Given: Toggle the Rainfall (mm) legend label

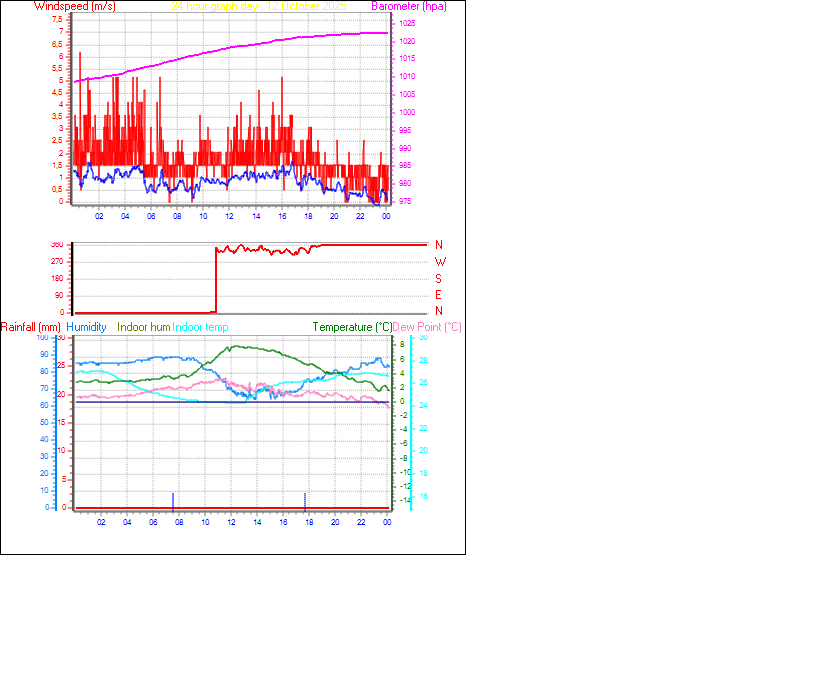Looking at the screenshot, I should pyautogui.click(x=33, y=327).
